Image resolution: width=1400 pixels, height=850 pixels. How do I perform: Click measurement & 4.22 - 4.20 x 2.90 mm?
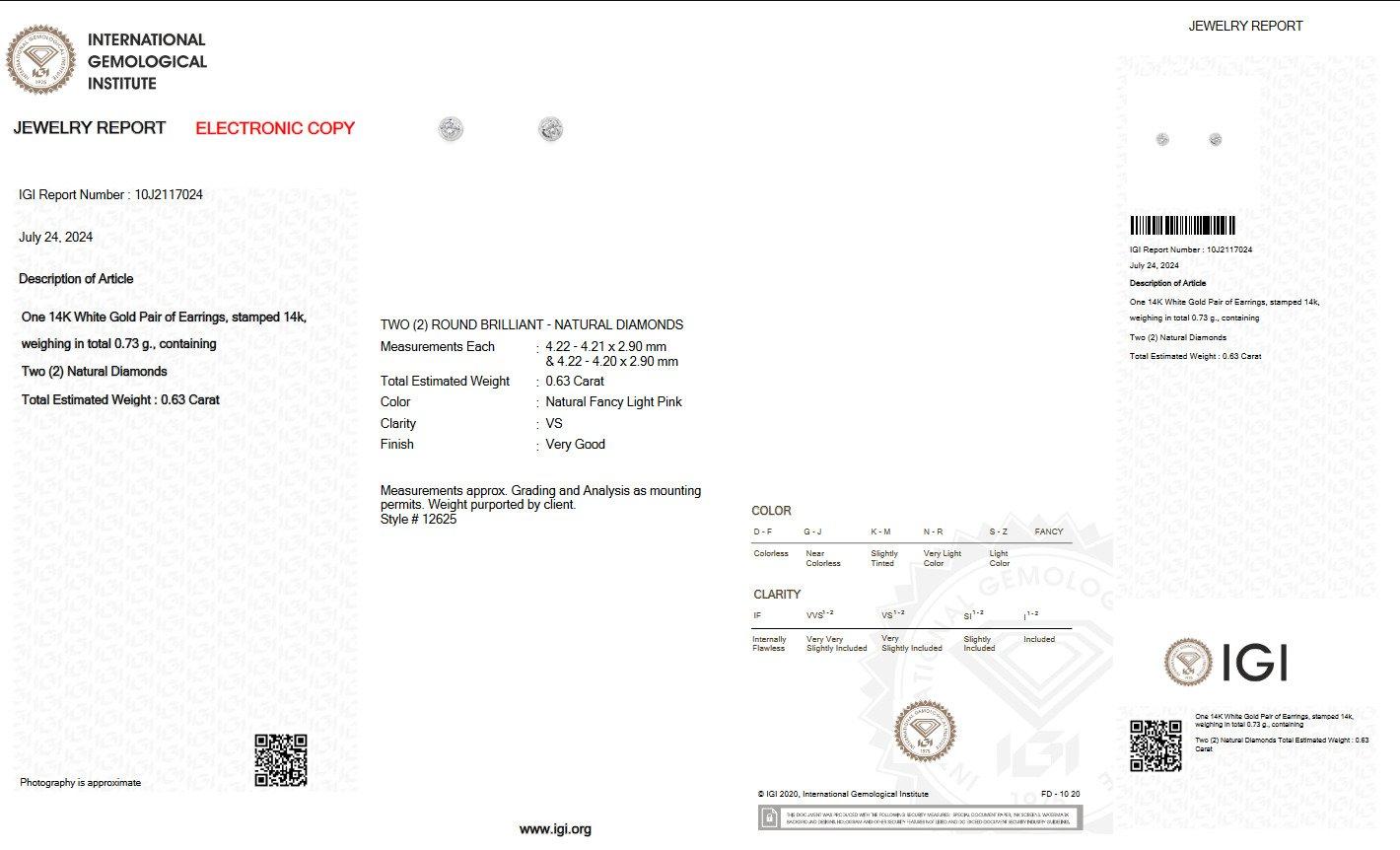click(x=612, y=362)
